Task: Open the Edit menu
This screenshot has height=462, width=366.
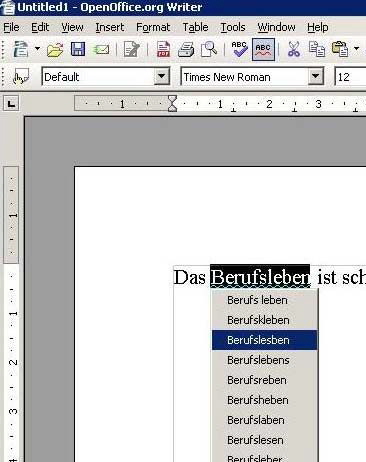Action: [x=40, y=27]
